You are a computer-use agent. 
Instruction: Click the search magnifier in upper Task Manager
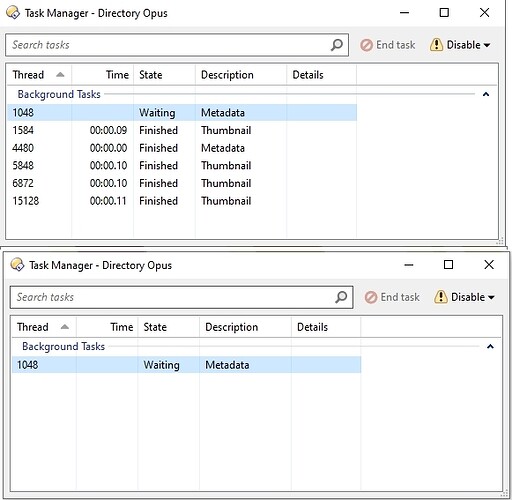337,45
